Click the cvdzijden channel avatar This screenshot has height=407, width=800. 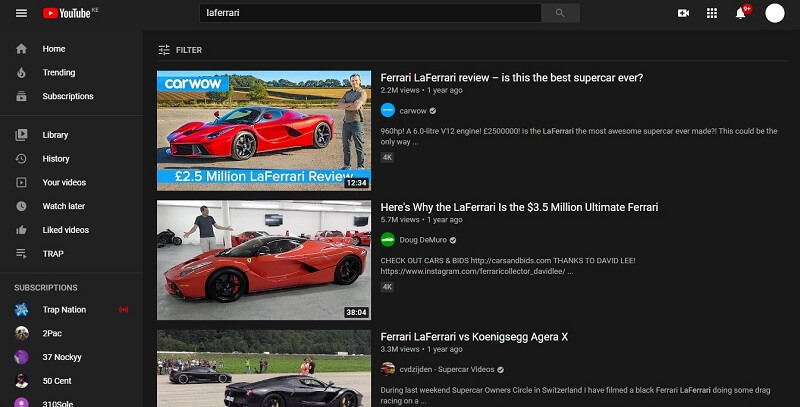pos(388,369)
